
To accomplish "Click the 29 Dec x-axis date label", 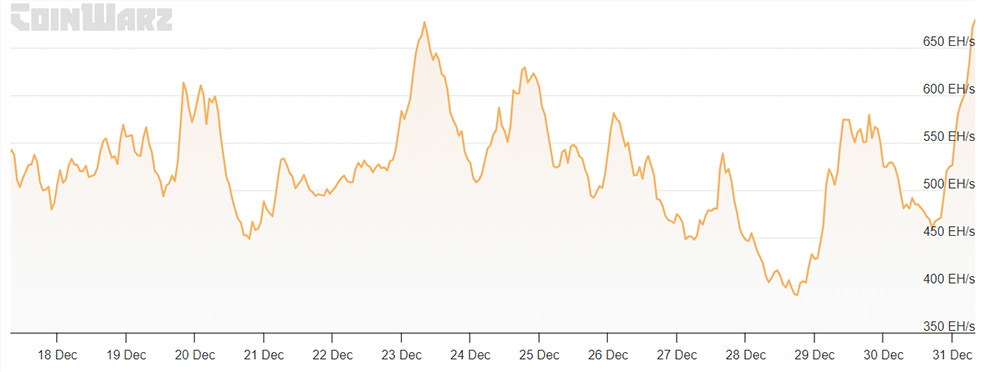I will click(x=815, y=355).
